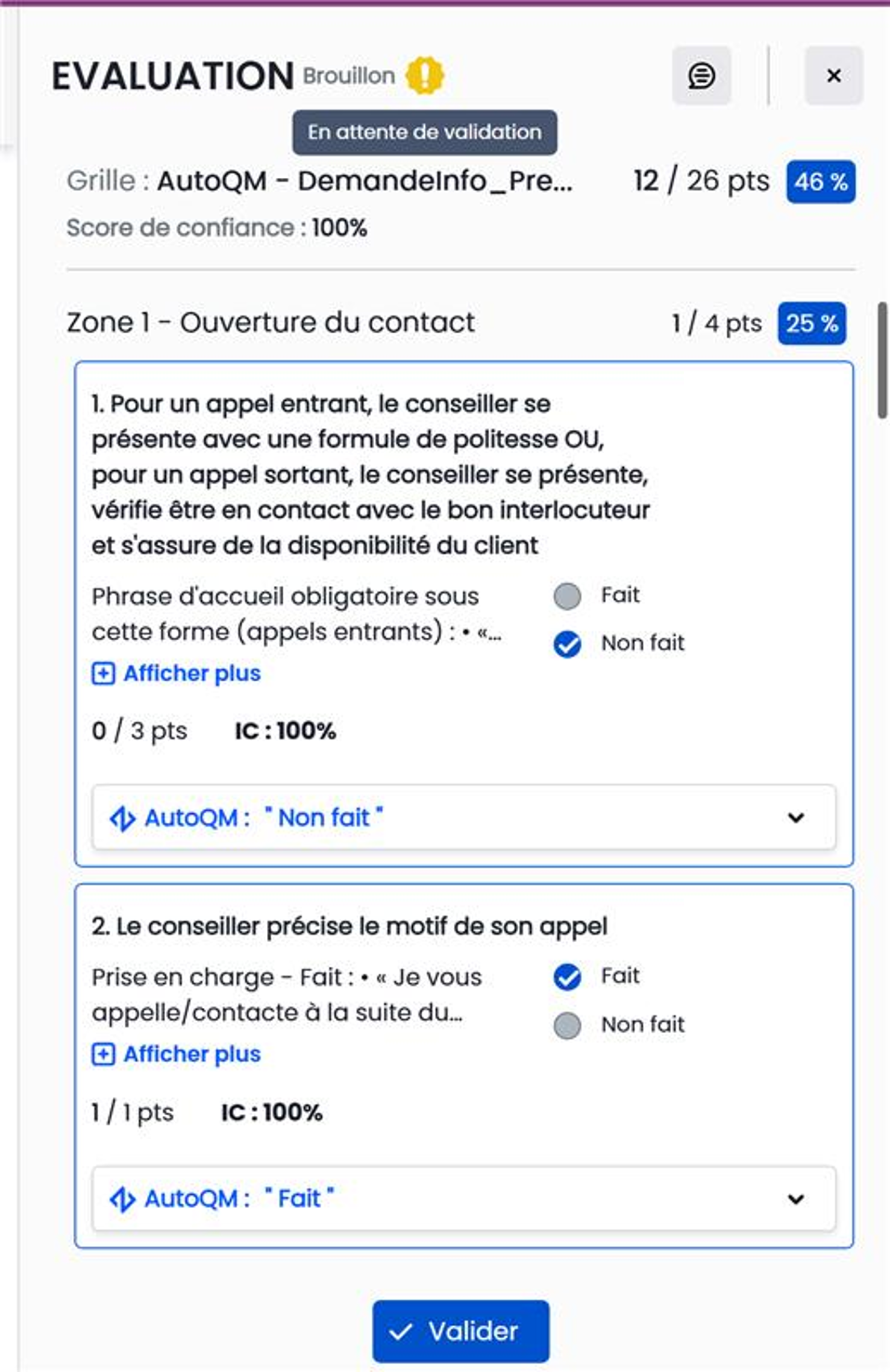The height and width of the screenshot is (1372, 890).
Task: Click "Afficher plus" link under question 2
Action: (192, 1054)
